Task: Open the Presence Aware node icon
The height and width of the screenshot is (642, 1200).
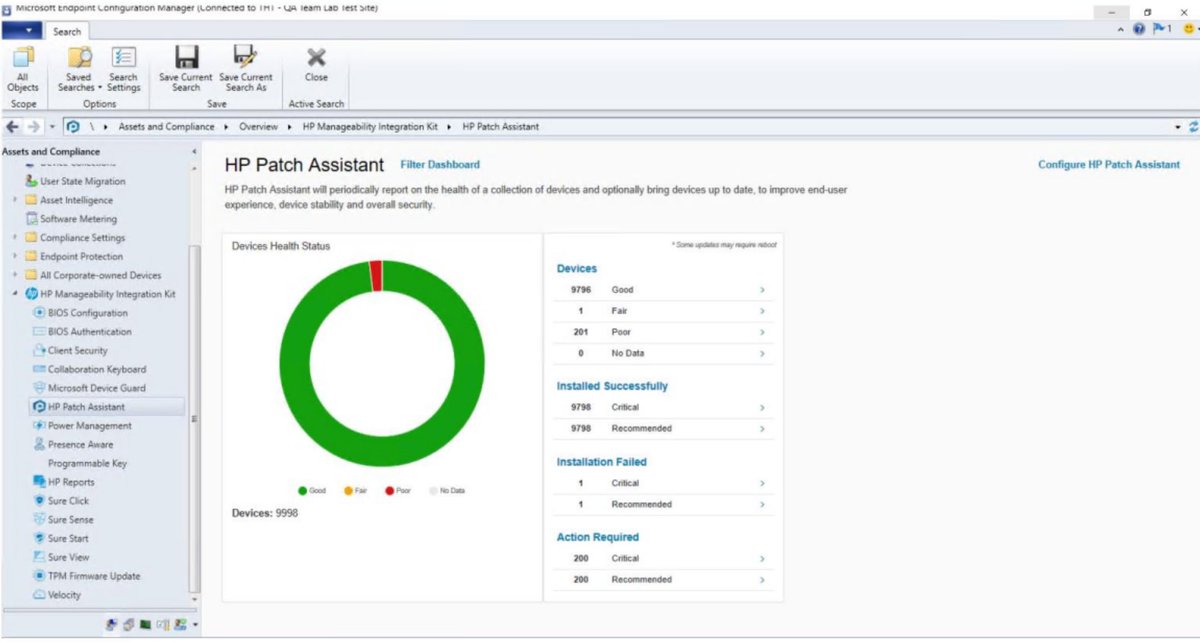Action: 40,444
